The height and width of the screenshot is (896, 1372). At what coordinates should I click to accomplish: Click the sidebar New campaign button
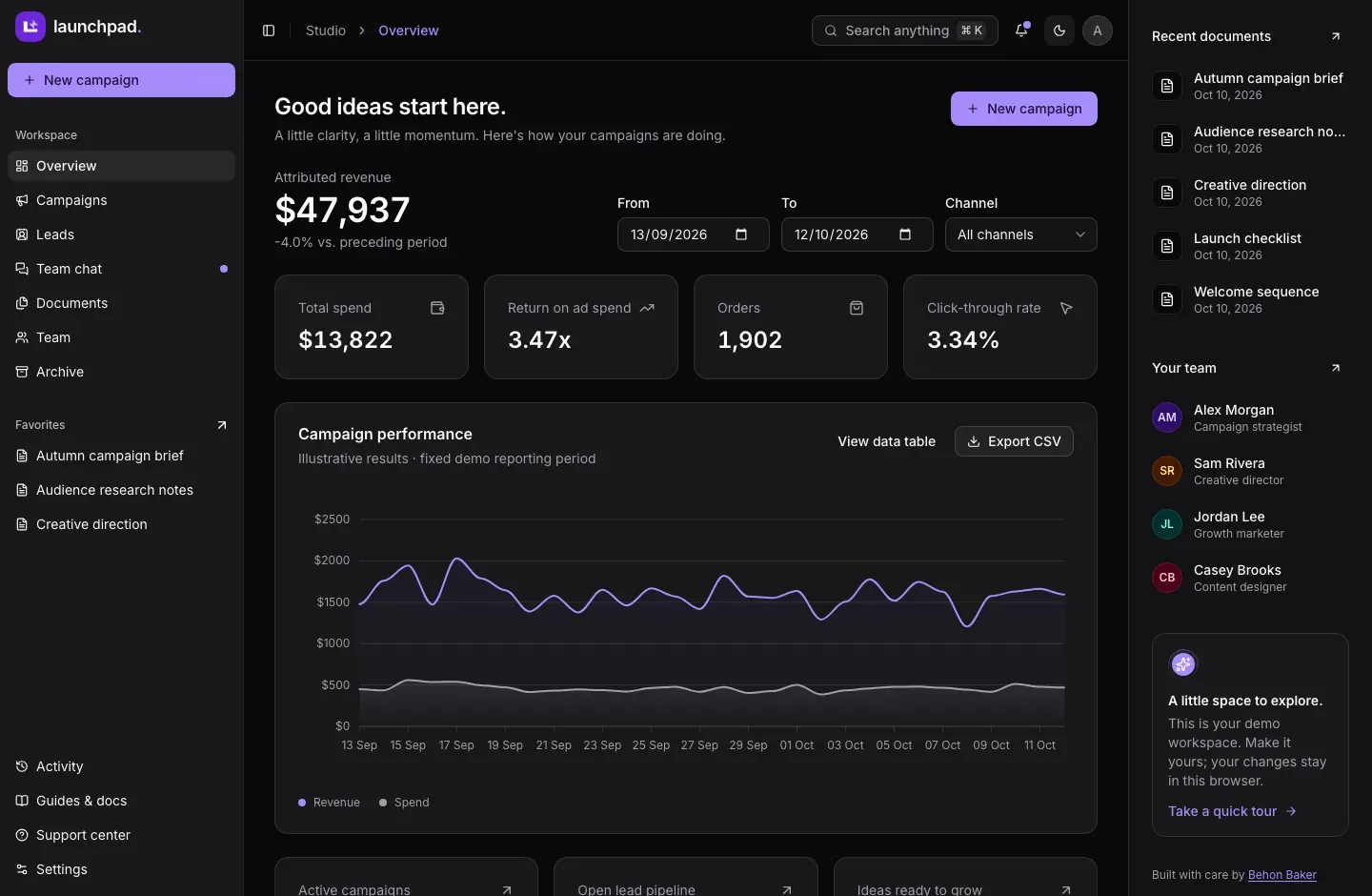[x=121, y=80]
